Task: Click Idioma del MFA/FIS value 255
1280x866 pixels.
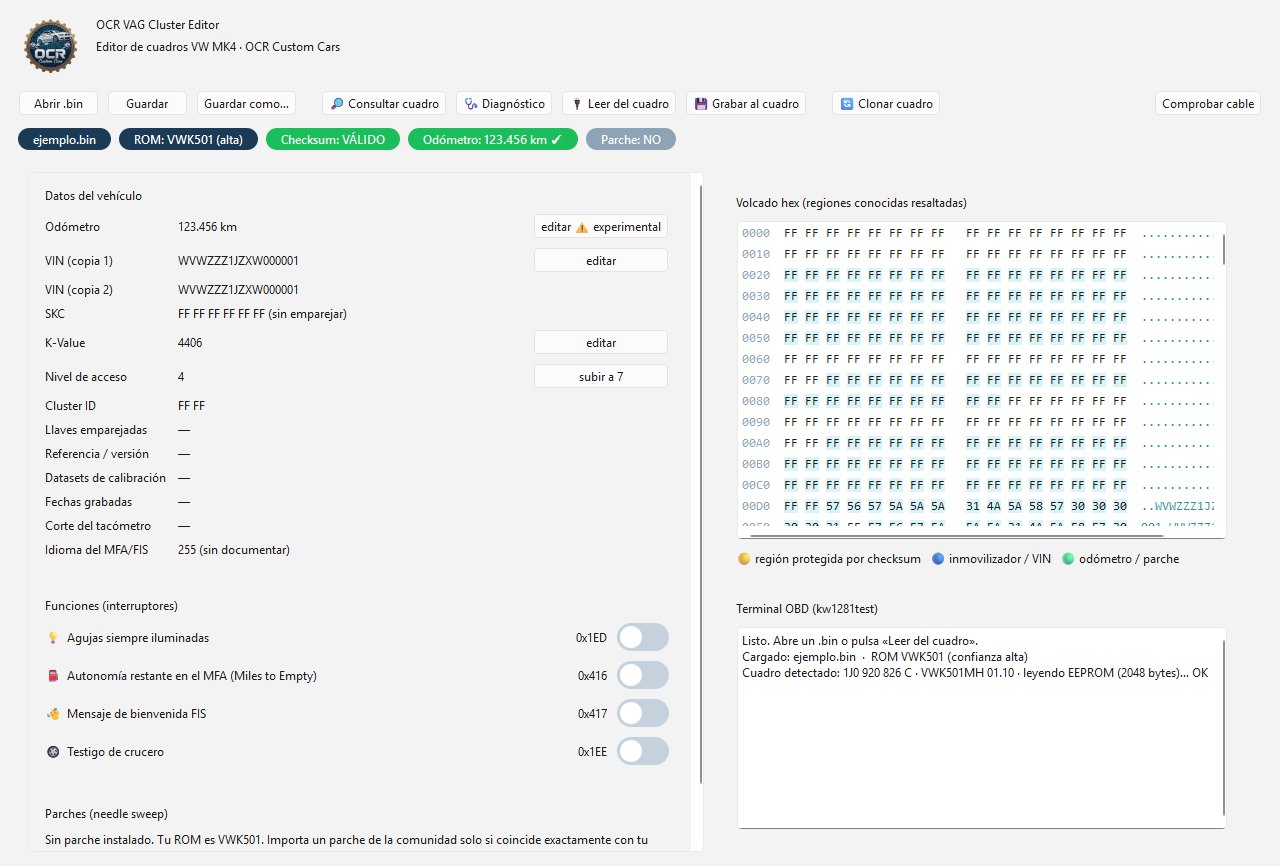Action: tap(233, 550)
